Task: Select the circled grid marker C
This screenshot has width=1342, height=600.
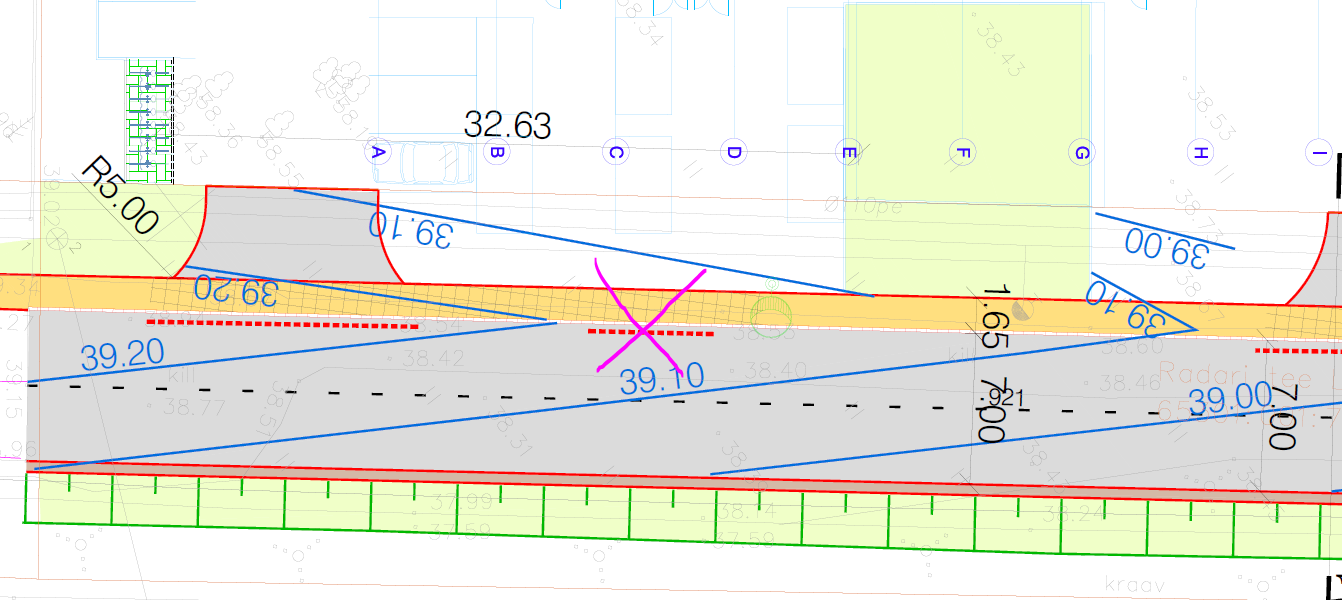Action: [x=615, y=153]
